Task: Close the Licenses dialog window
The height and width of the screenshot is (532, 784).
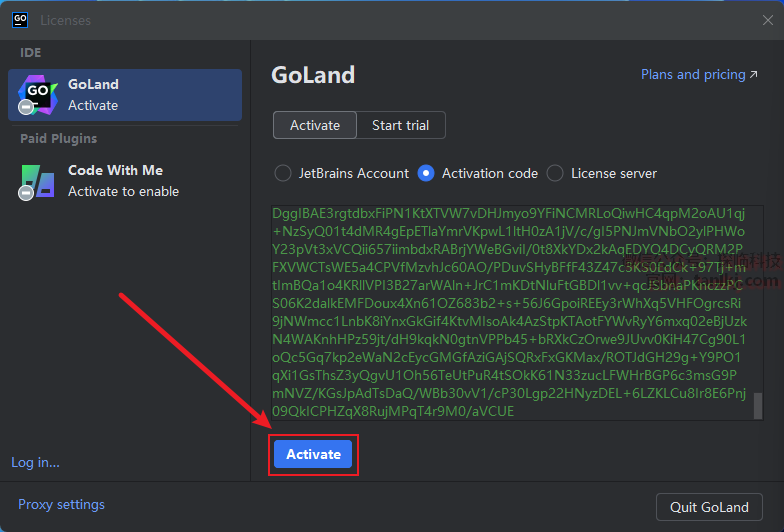Action: (x=767, y=20)
